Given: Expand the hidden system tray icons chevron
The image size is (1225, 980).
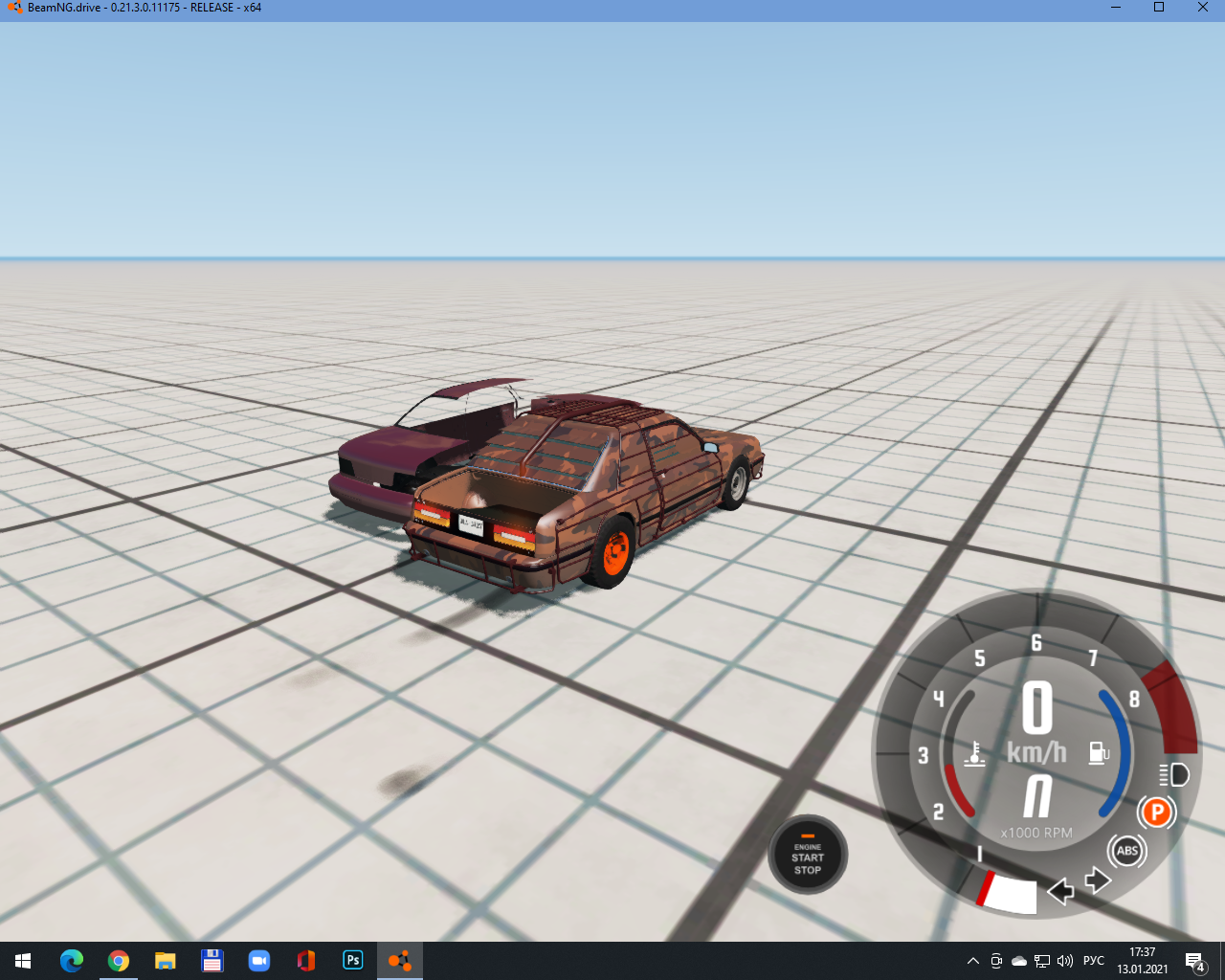Looking at the screenshot, I should [973, 961].
